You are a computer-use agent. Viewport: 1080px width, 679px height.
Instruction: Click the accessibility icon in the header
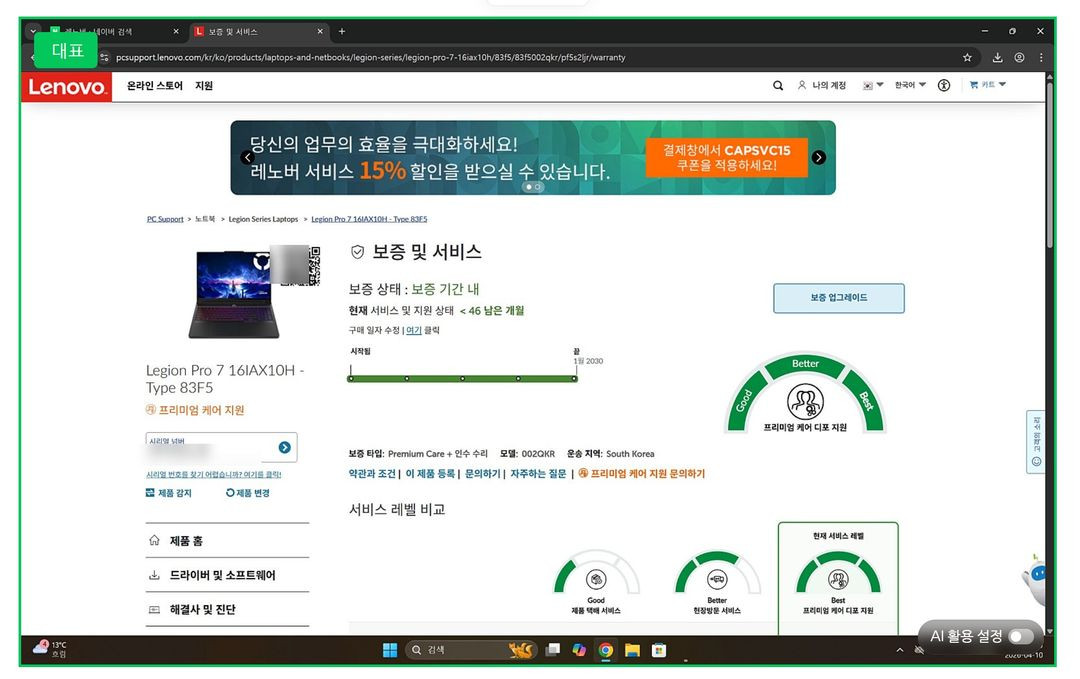[x=944, y=86]
